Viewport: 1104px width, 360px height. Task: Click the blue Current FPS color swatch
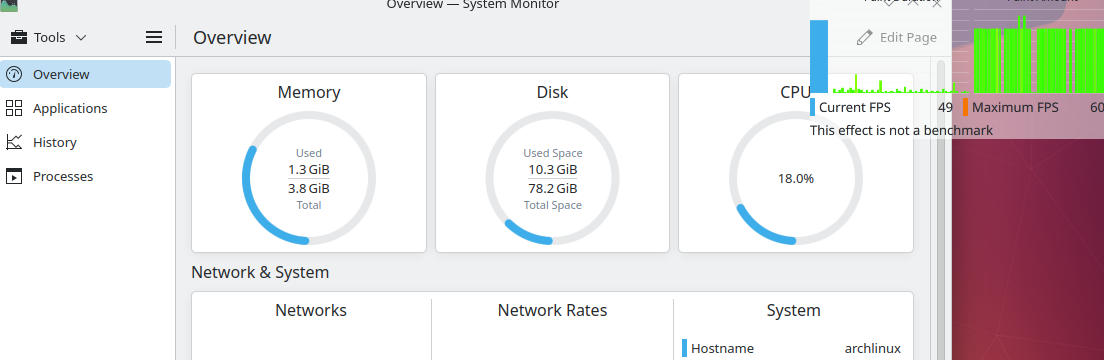813,107
